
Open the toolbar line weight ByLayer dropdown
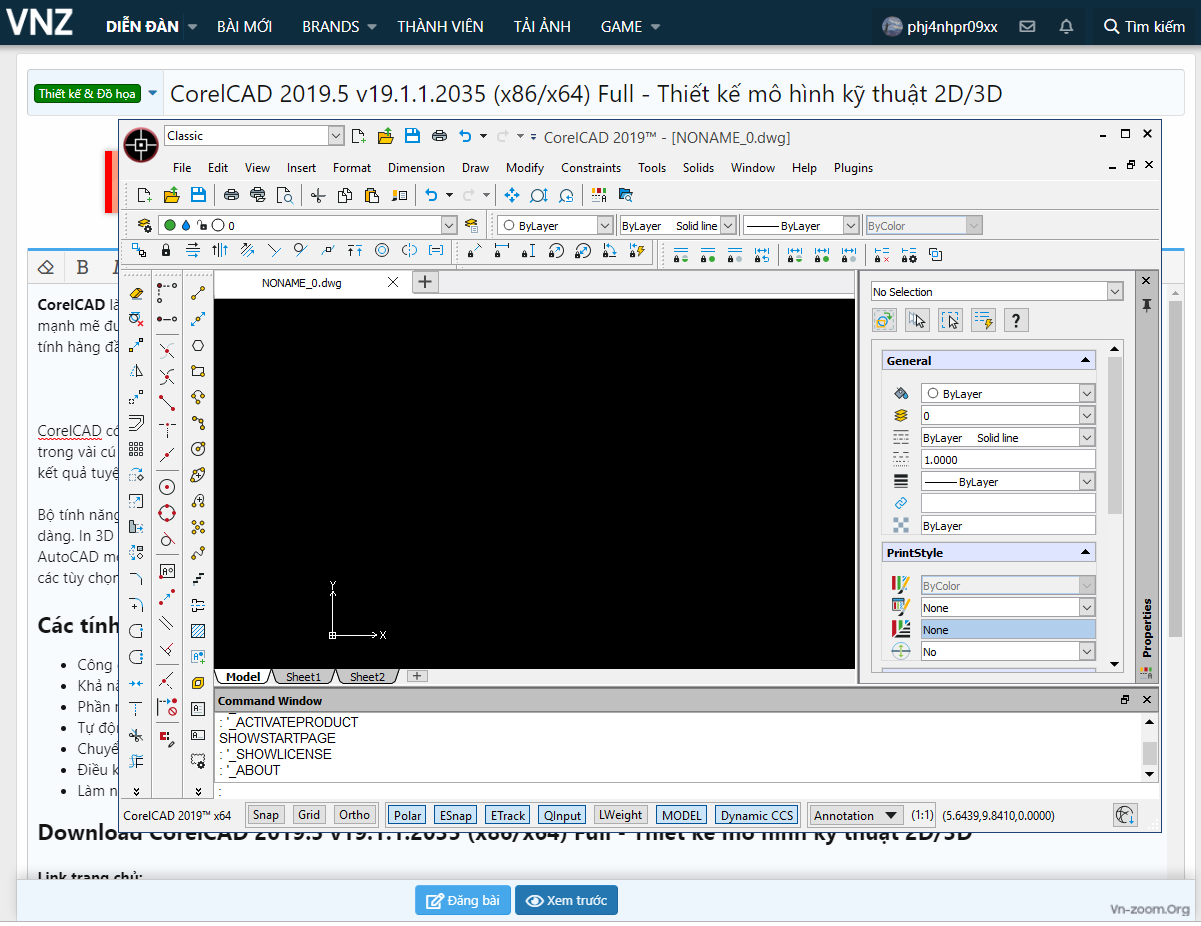[851, 226]
